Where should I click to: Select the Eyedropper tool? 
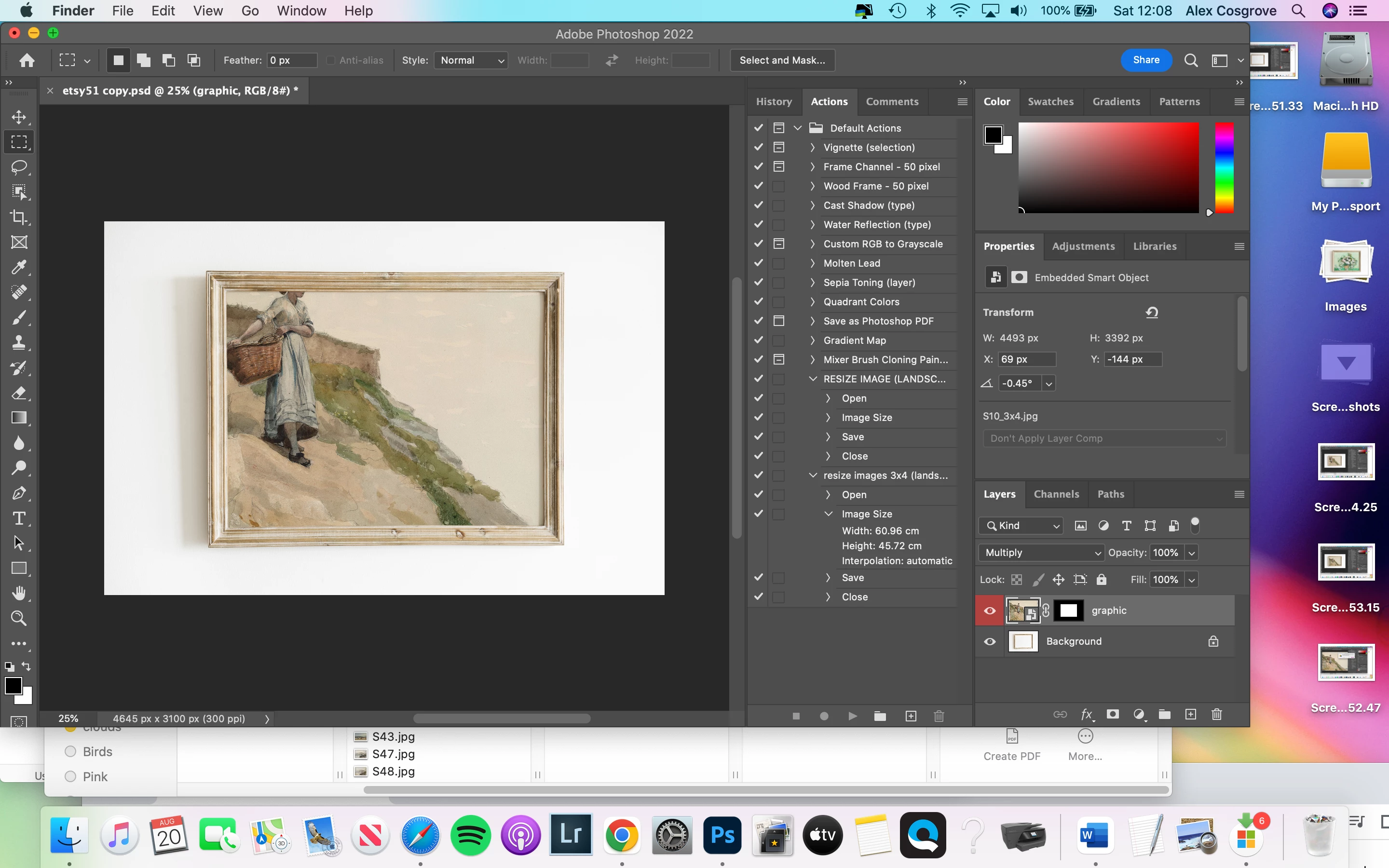19,268
